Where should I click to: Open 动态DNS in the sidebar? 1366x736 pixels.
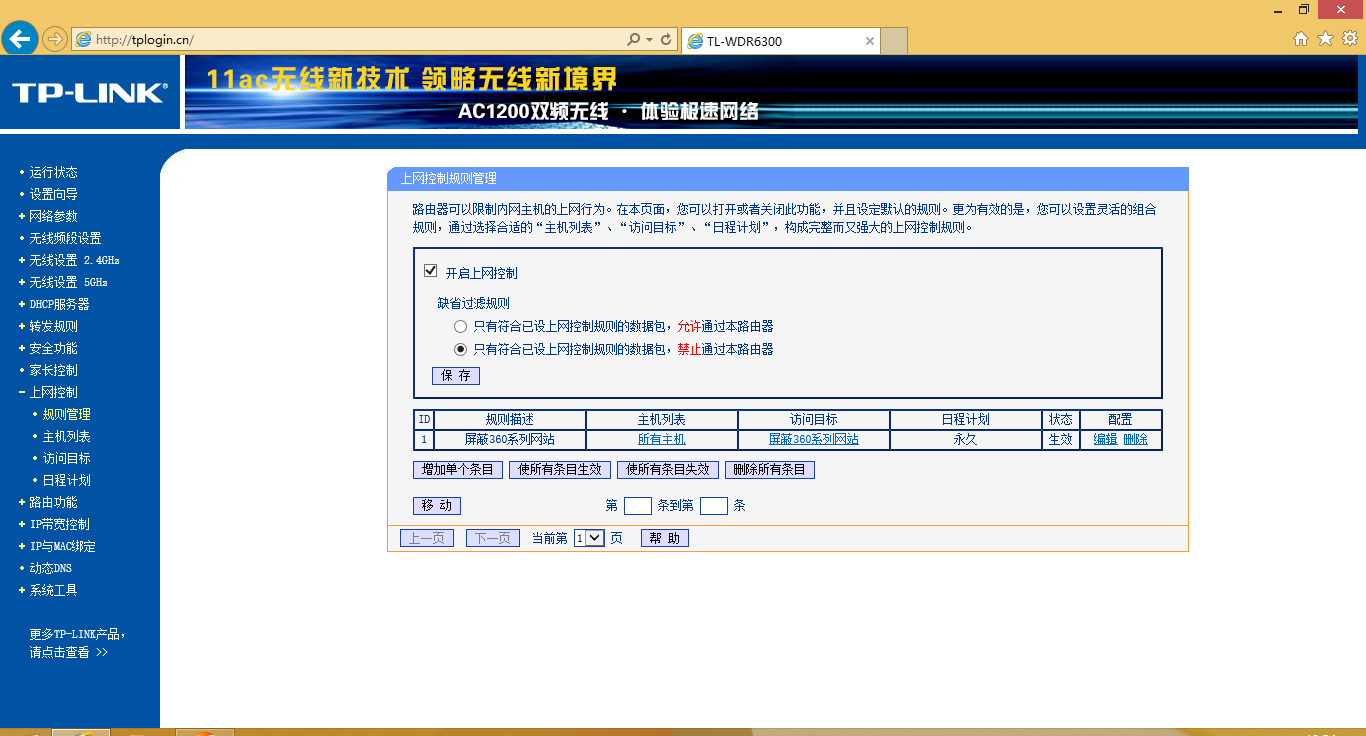click(50, 568)
